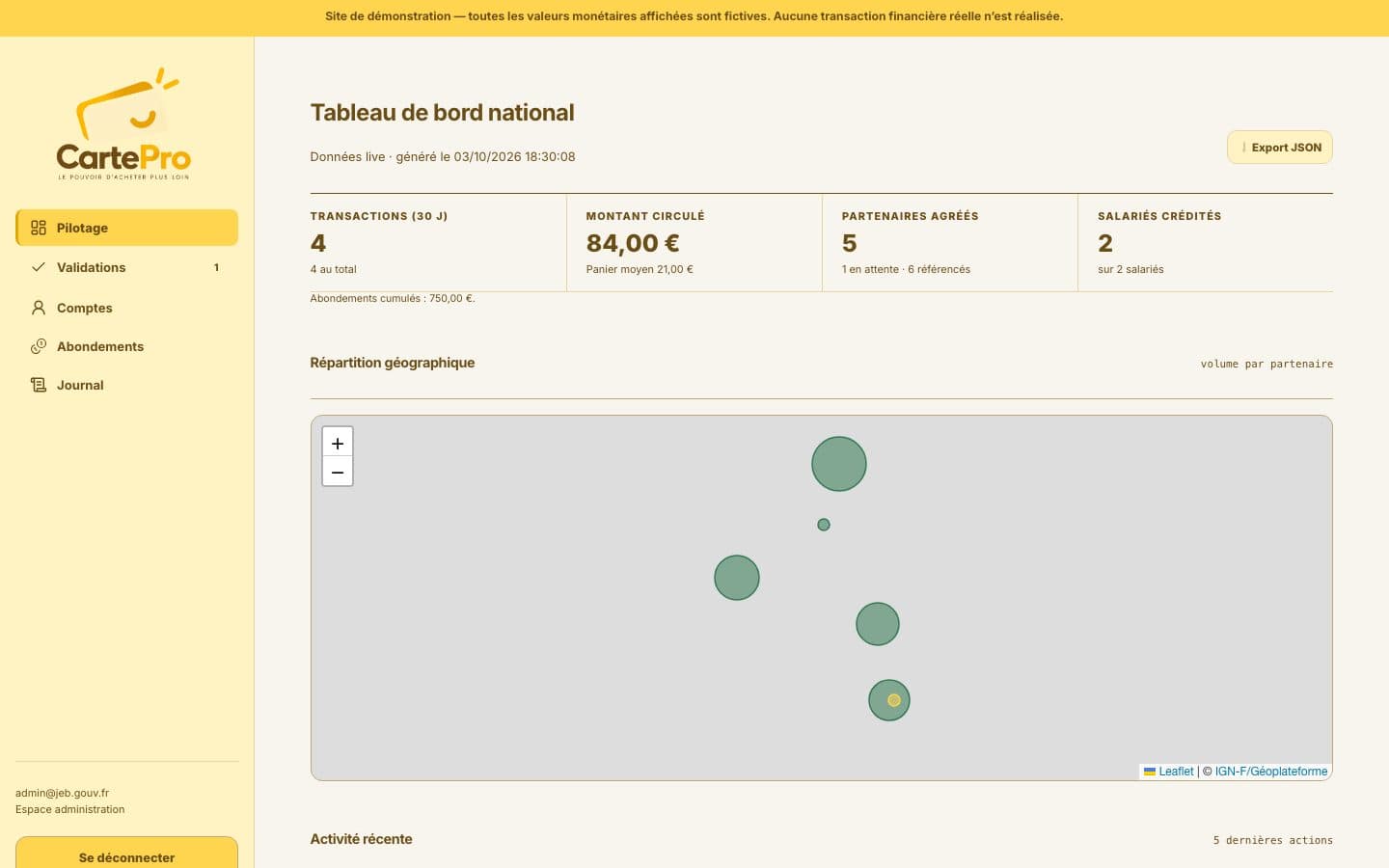Click the Pilotage grid icon
The image size is (1389, 868).
[39, 228]
